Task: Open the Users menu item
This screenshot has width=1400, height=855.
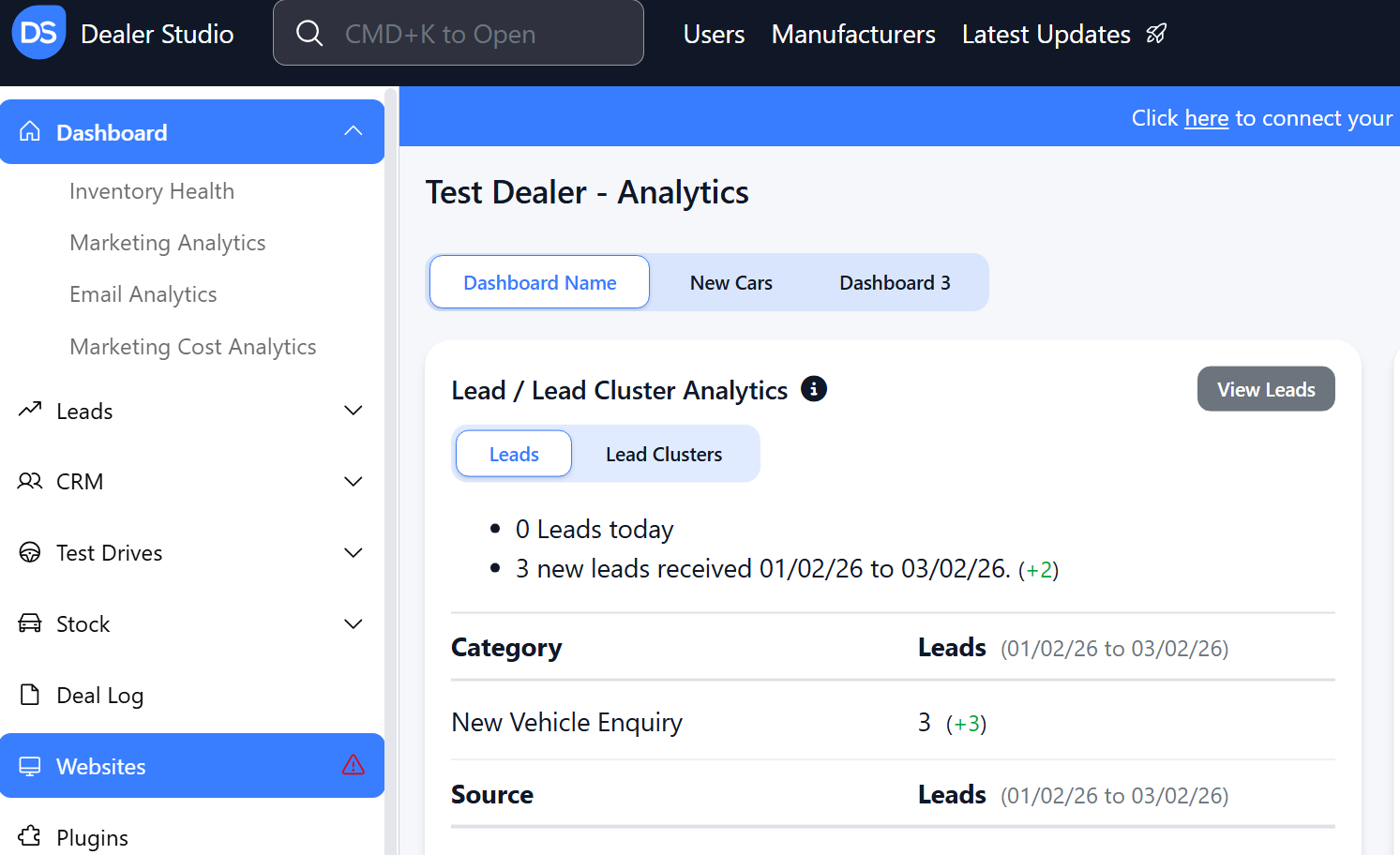Action: 715,35
